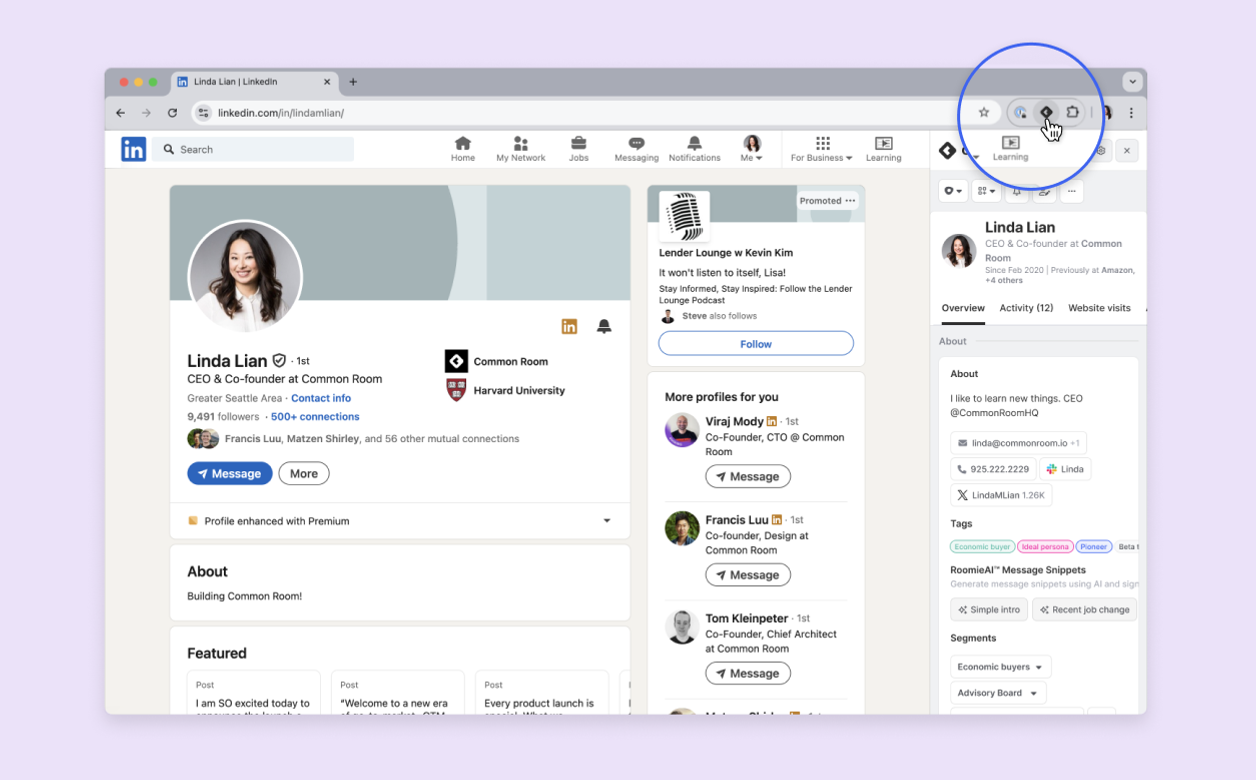Select the Linda Lian | LinkedIn browser tab

[x=255, y=82]
